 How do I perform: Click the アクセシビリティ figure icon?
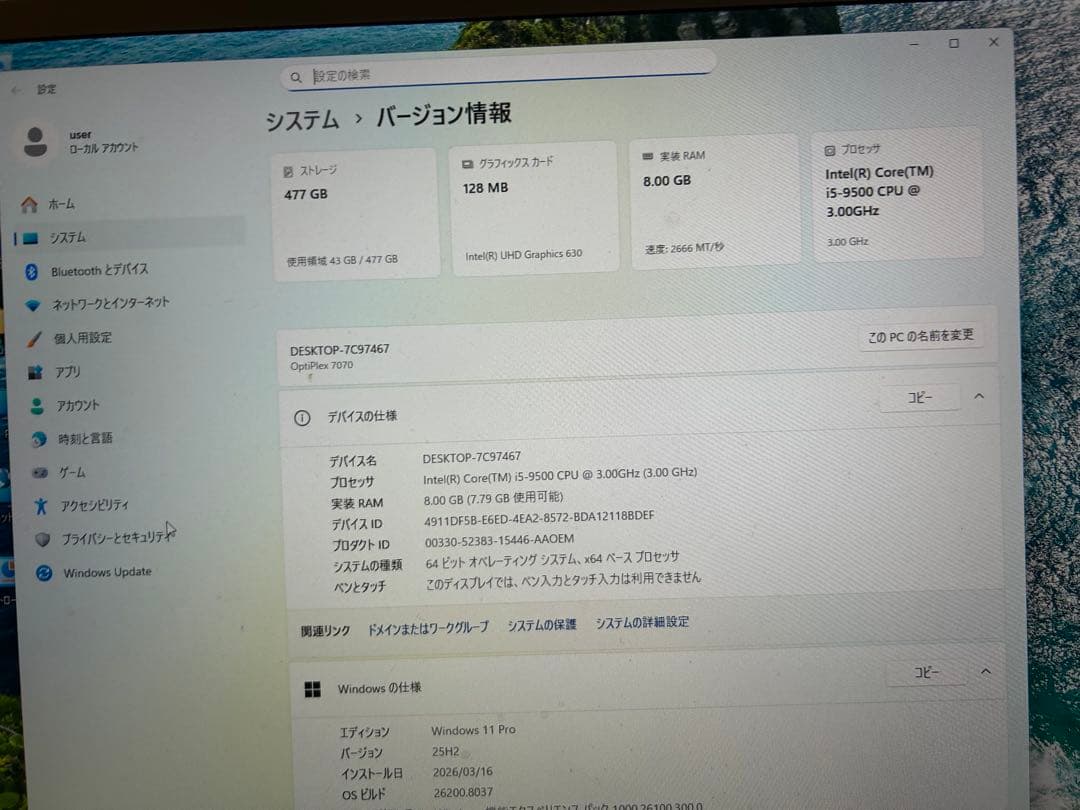[x=41, y=506]
